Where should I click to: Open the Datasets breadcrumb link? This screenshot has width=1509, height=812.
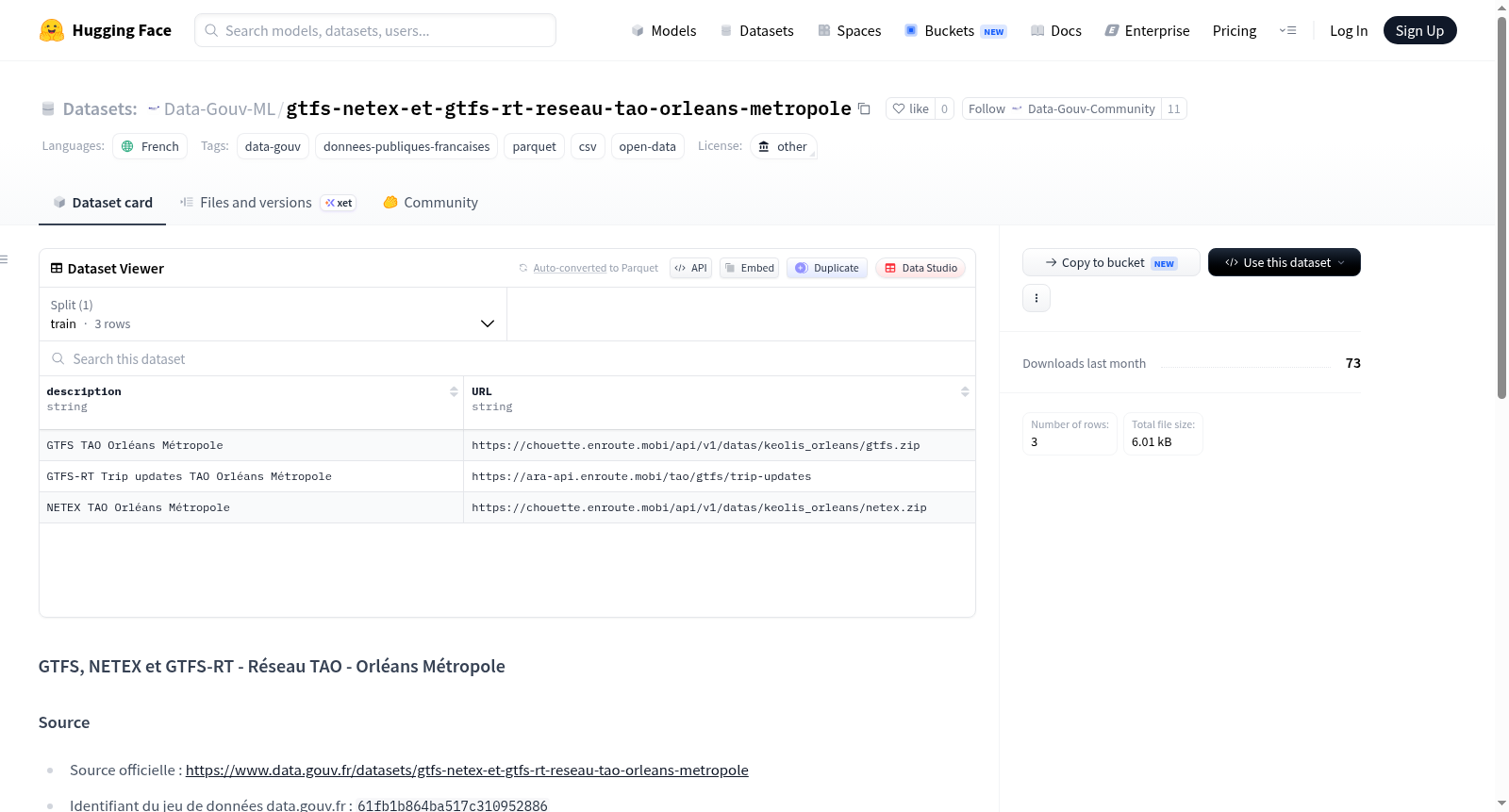point(99,108)
